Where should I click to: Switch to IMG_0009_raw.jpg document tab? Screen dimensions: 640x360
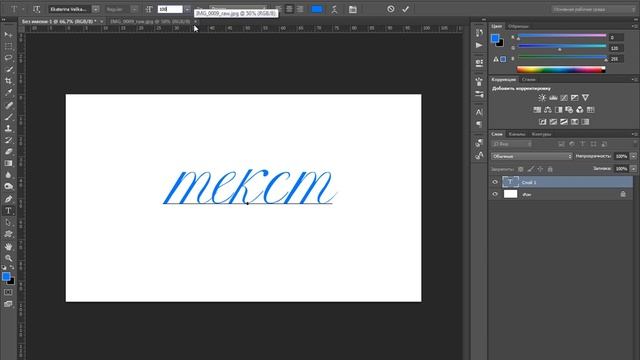pyautogui.click(x=150, y=21)
